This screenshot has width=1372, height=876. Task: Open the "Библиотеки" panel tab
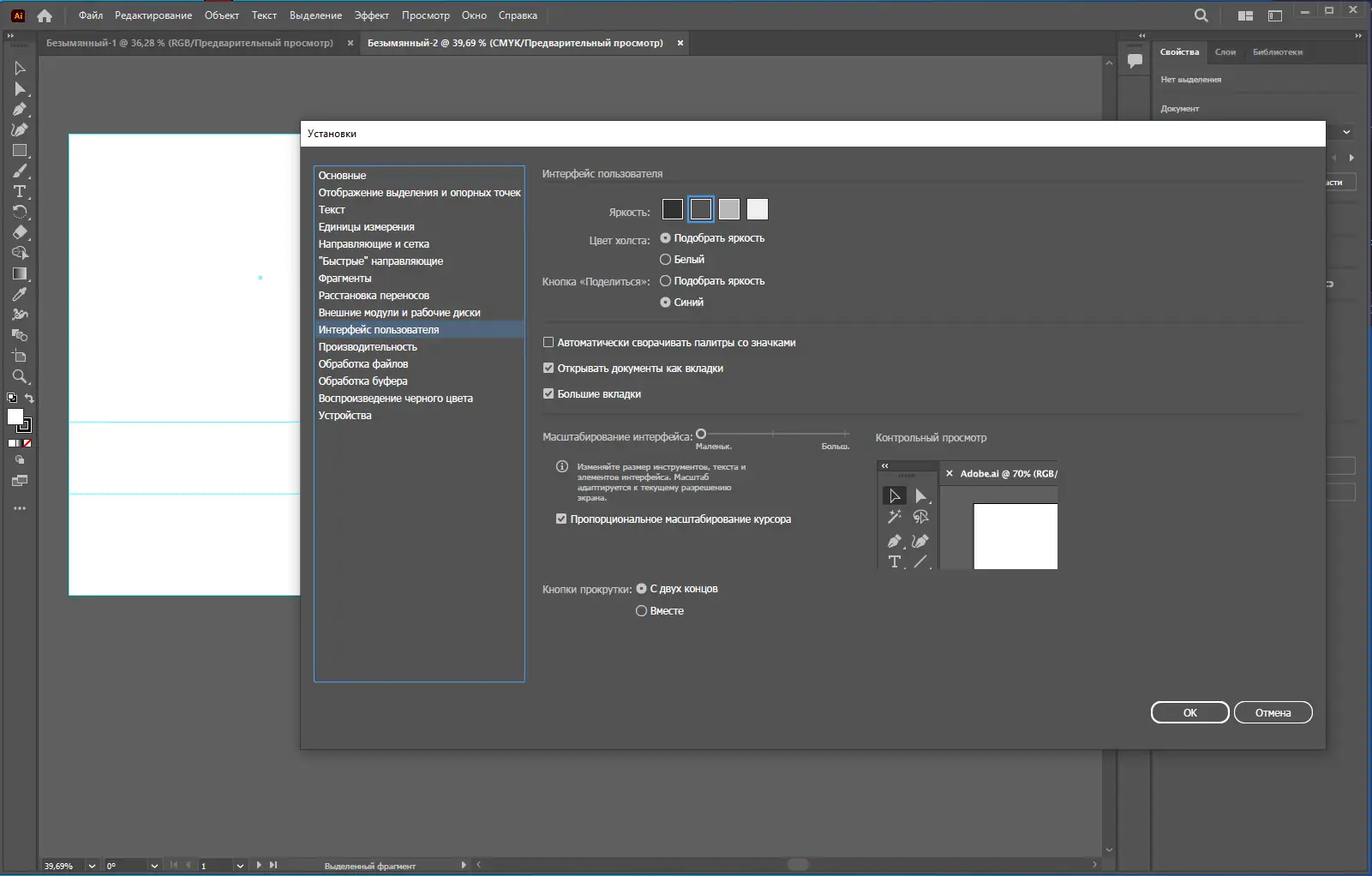(x=1278, y=52)
